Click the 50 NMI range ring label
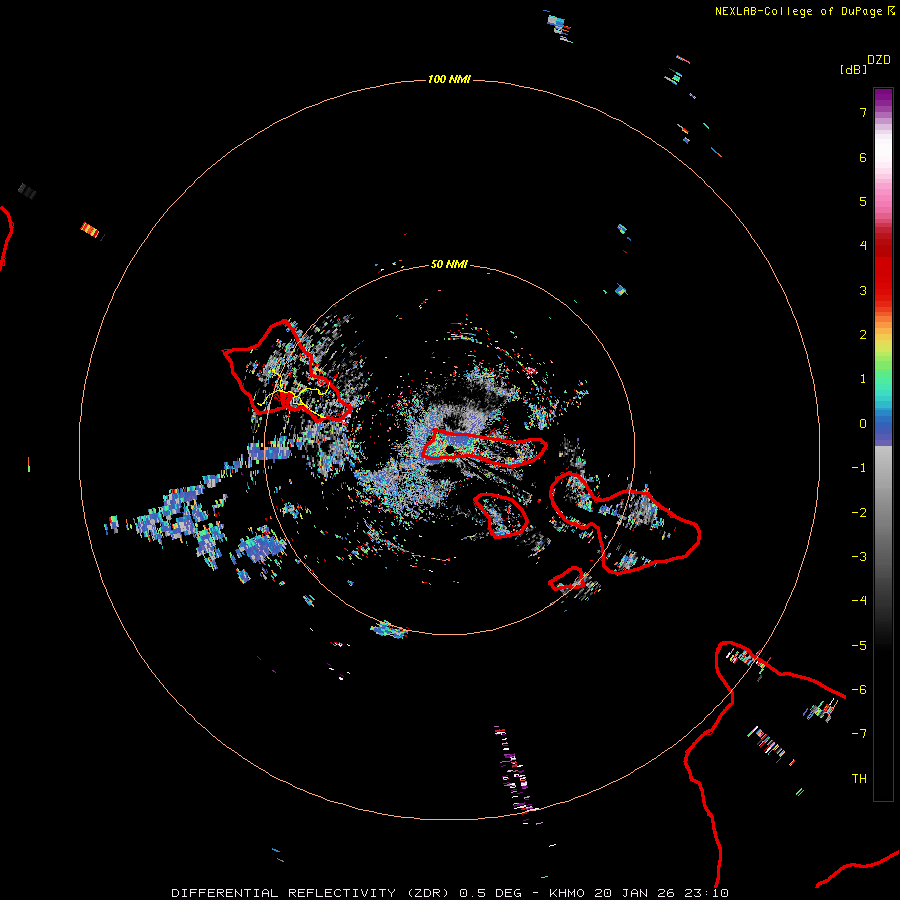 [449, 264]
